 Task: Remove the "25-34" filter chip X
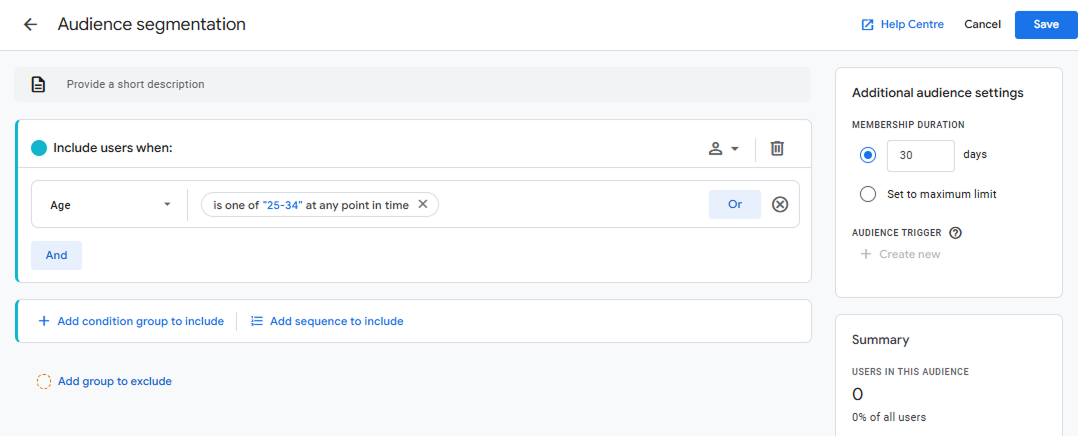[x=423, y=204]
